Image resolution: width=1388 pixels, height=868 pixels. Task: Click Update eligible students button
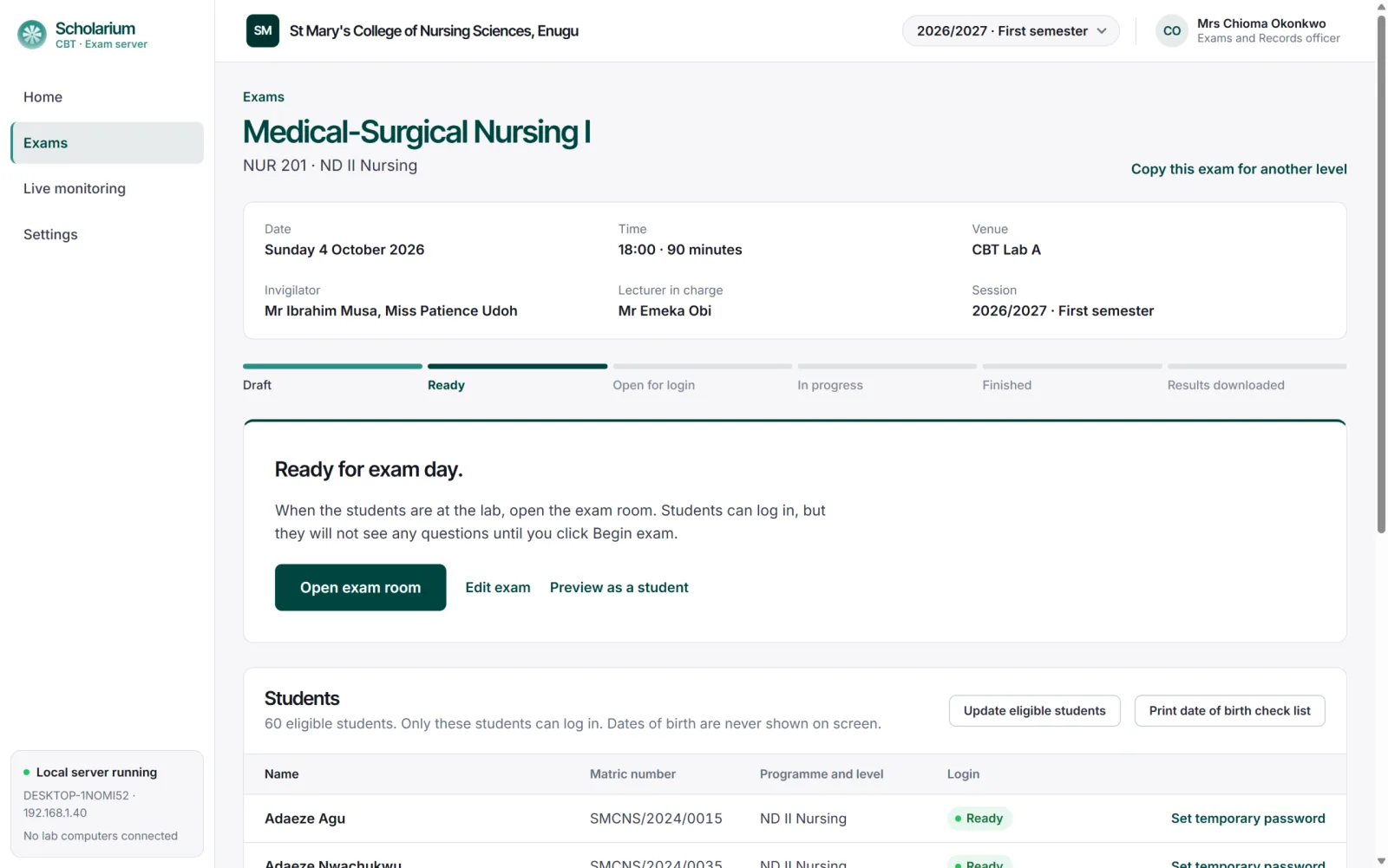1034,710
